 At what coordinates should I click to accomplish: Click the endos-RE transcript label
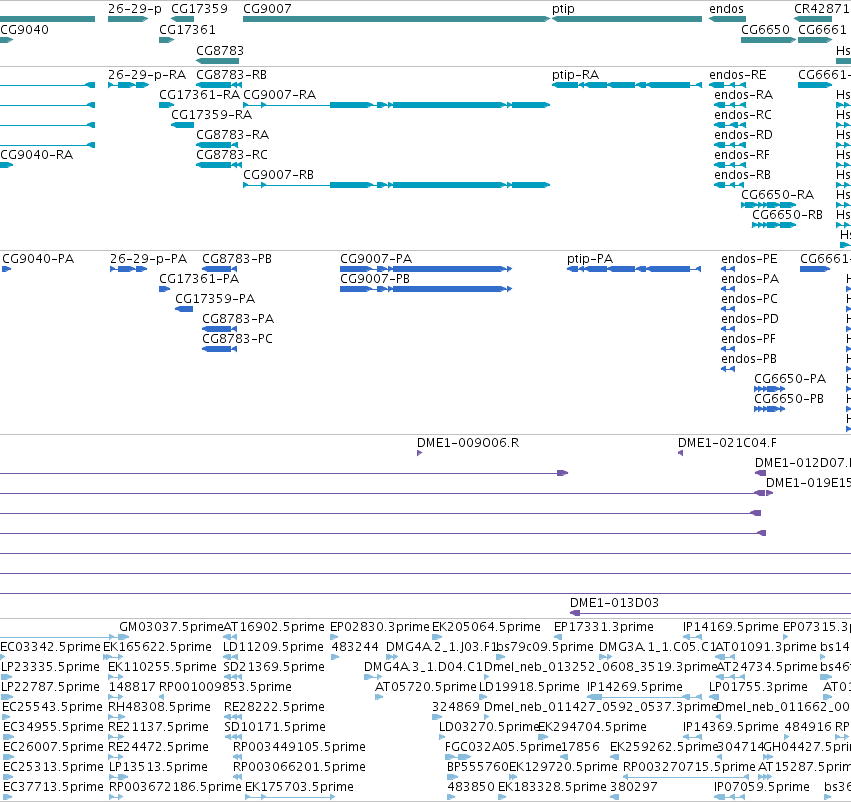pyautogui.click(x=738, y=75)
